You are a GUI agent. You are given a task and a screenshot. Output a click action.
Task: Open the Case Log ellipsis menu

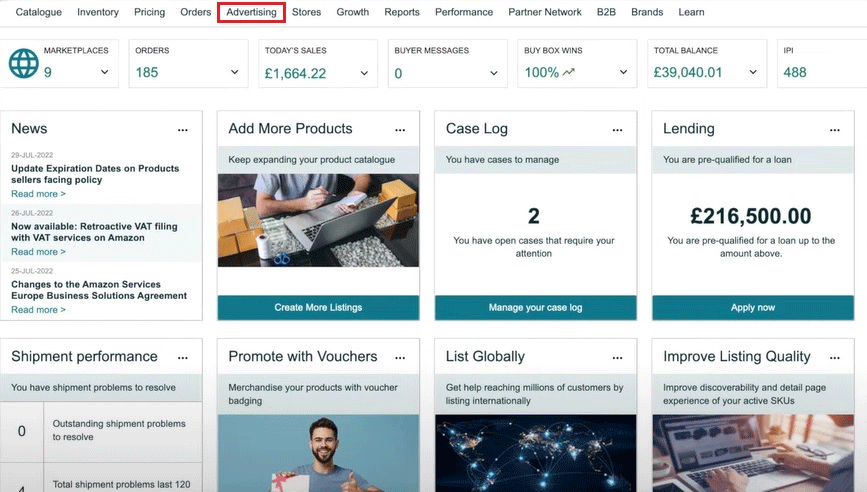point(617,130)
